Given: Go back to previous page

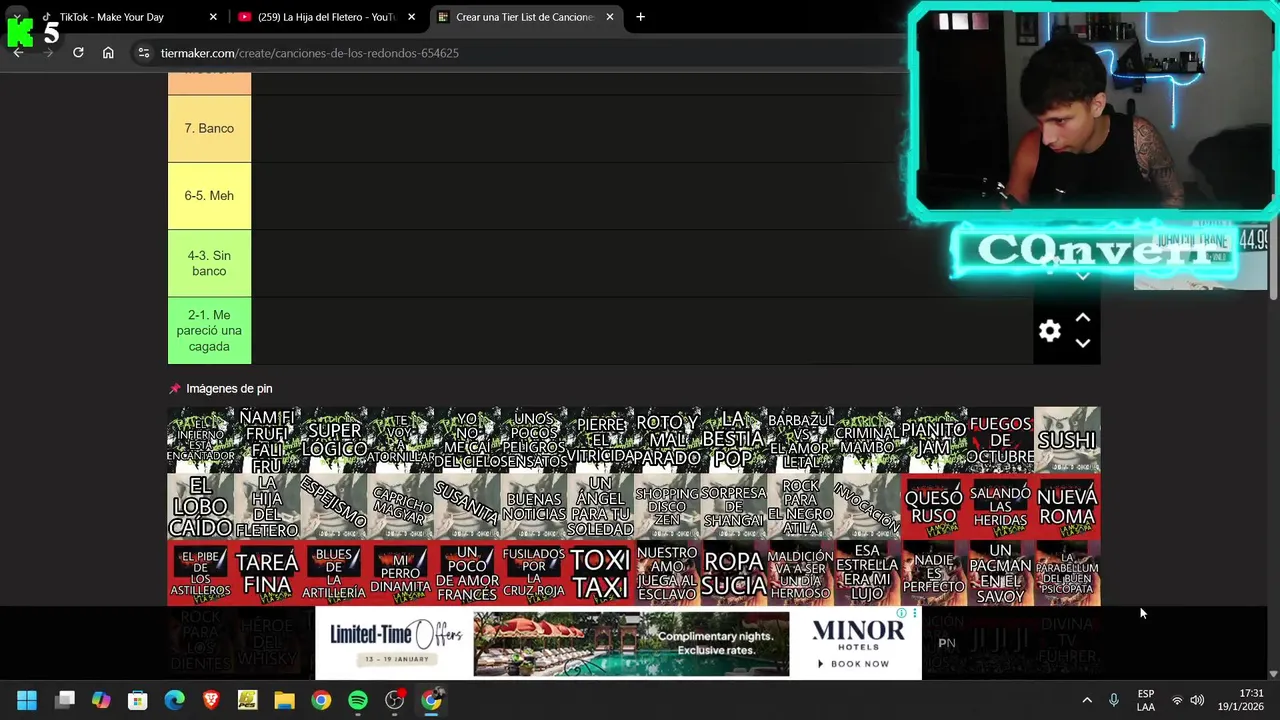Looking at the screenshot, I should coord(18,53).
